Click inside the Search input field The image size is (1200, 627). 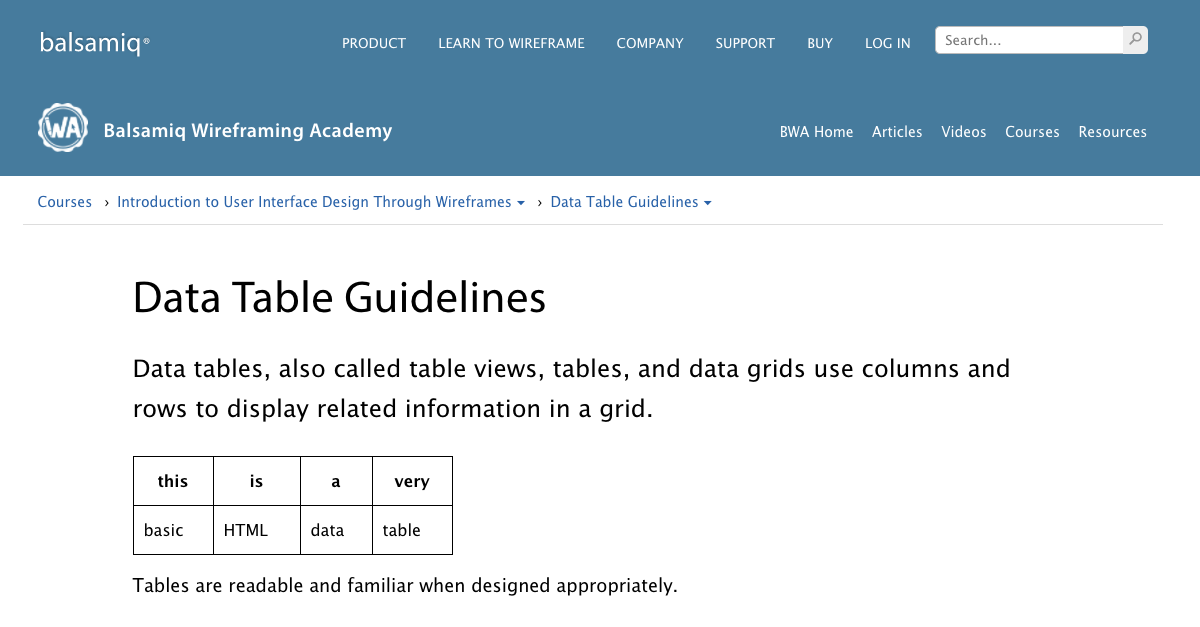point(1020,39)
